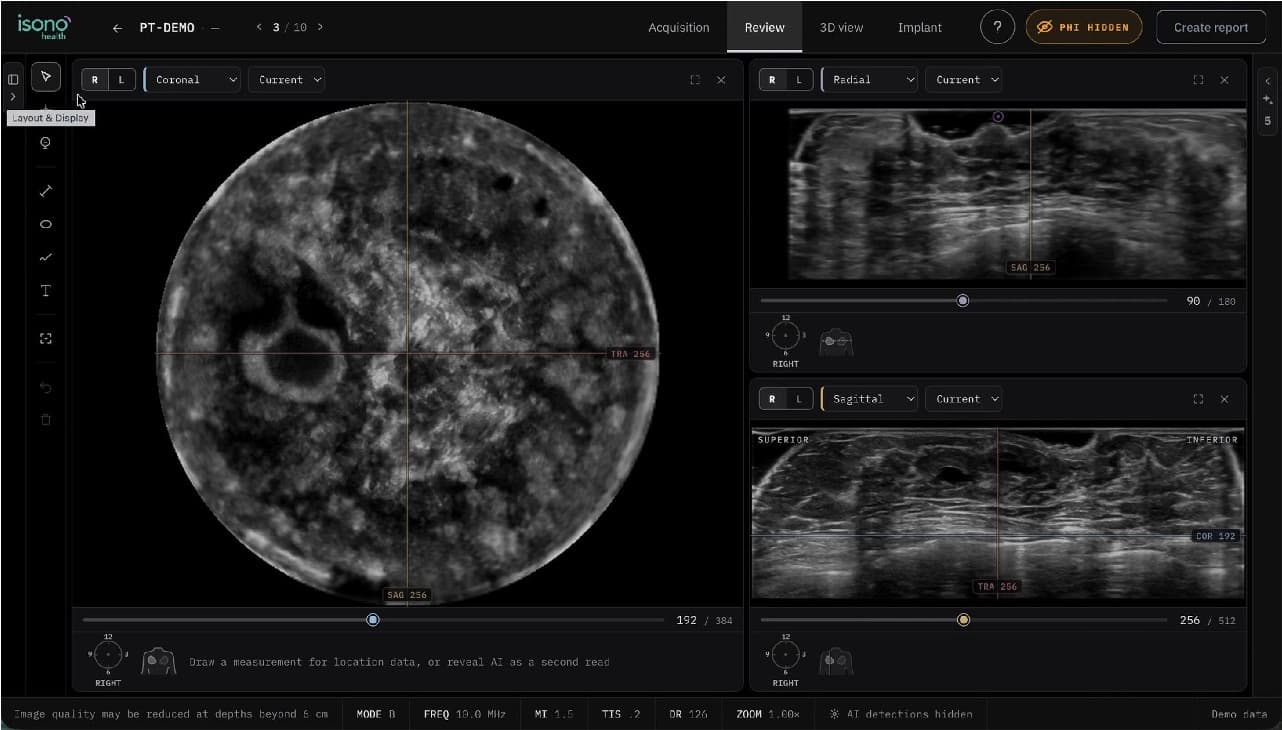Click the breast diagram icon under Coronal view
The height and width of the screenshot is (730, 1282).
click(158, 660)
